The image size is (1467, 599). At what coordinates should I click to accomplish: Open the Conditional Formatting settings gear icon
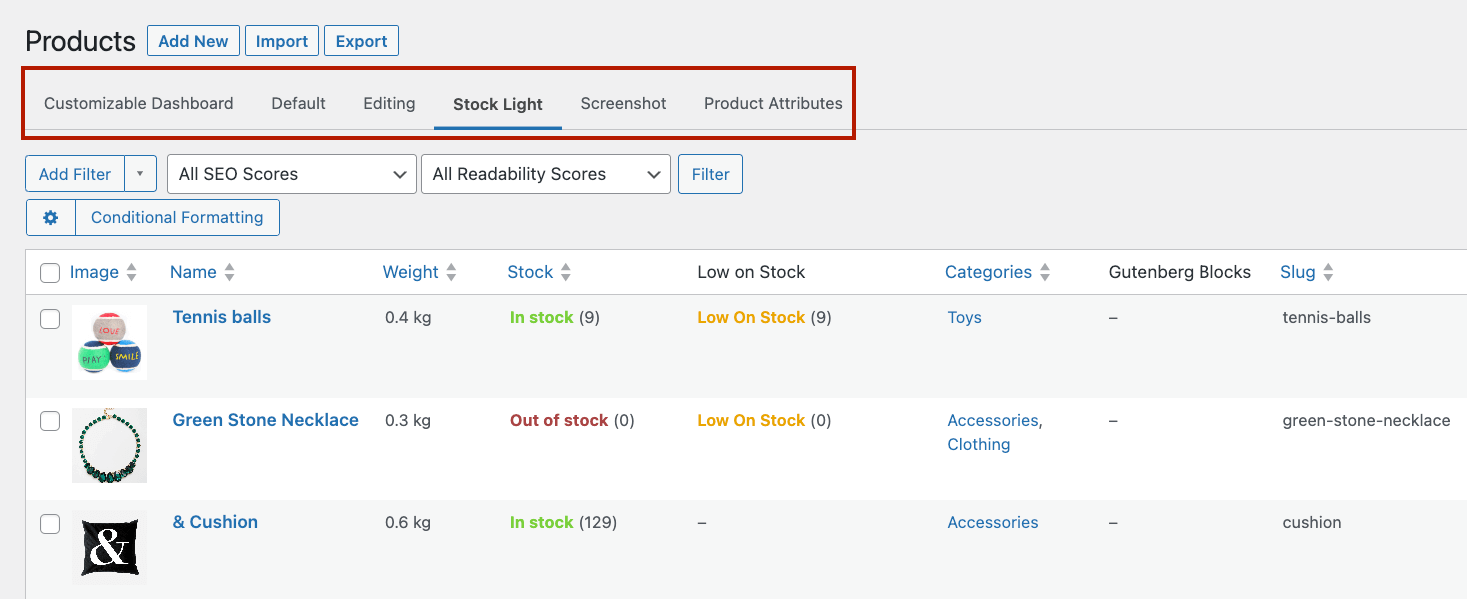(x=50, y=217)
